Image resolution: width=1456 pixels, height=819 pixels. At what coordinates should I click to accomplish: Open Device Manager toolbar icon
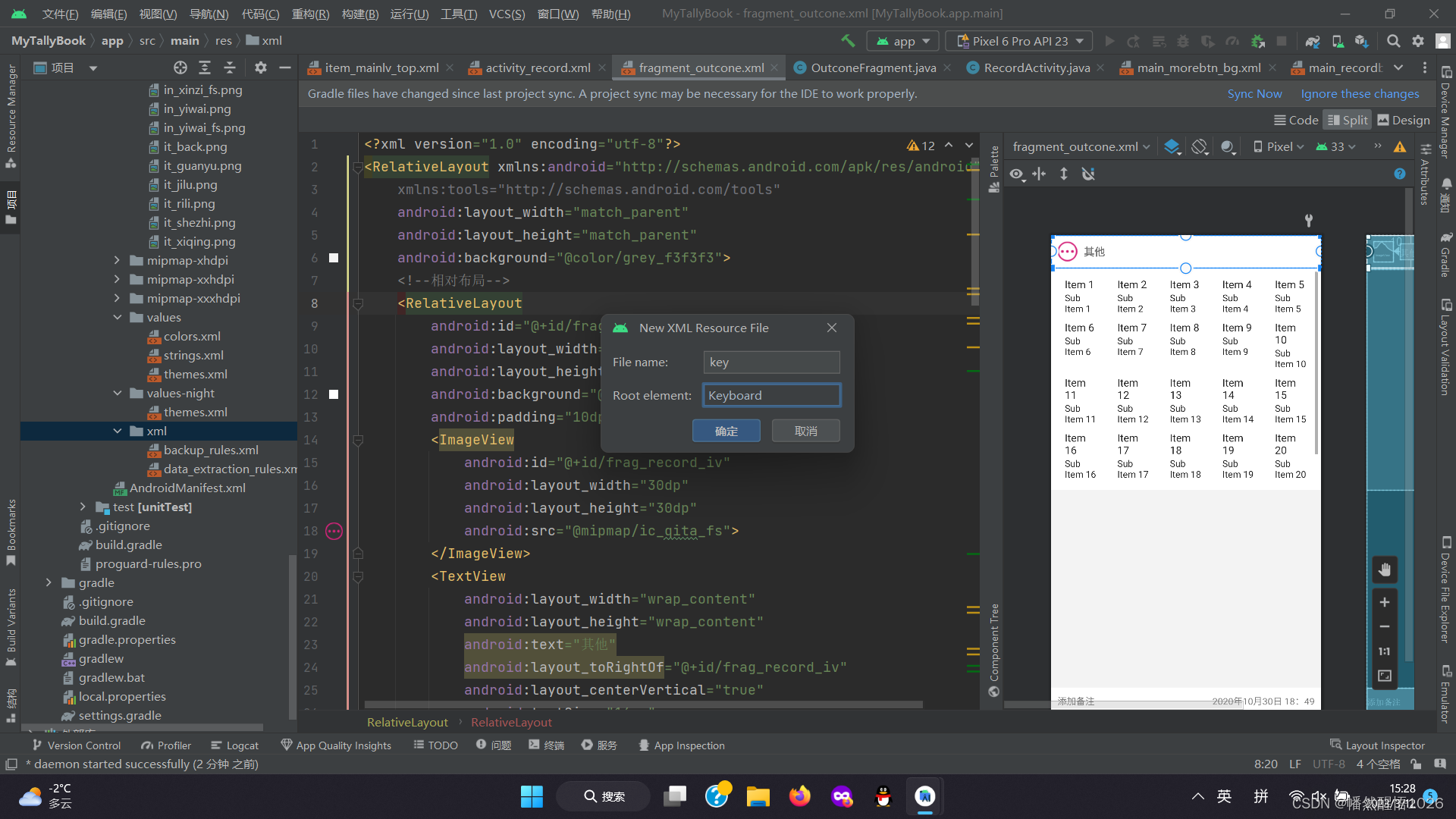tap(1338, 41)
